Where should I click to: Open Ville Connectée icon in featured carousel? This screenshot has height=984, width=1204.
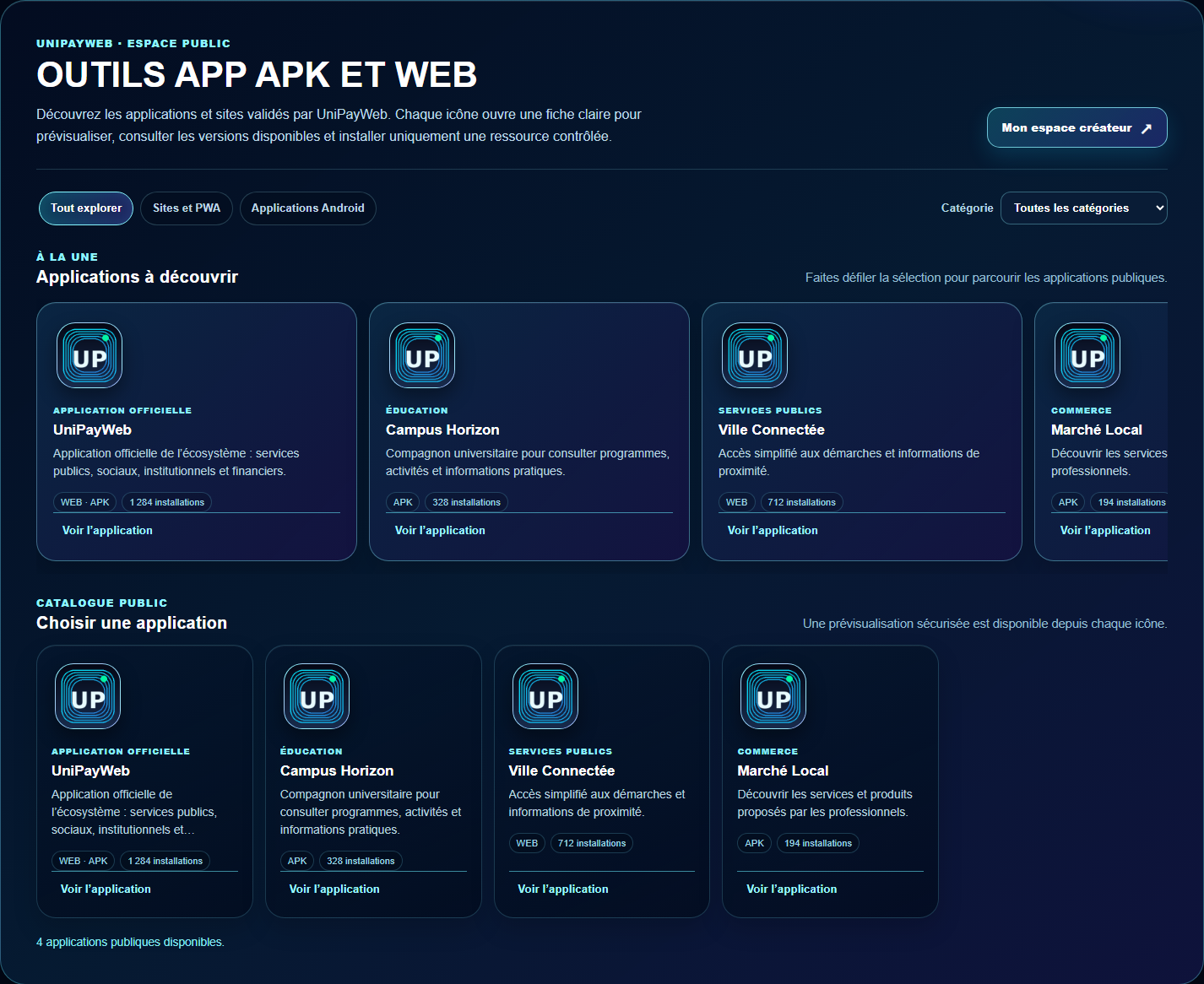755,355
